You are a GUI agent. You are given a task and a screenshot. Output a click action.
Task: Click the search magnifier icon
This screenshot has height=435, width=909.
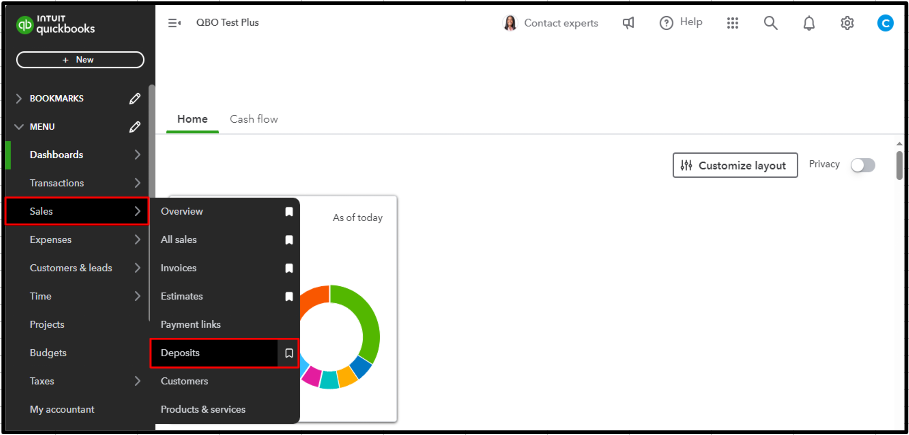tap(770, 23)
